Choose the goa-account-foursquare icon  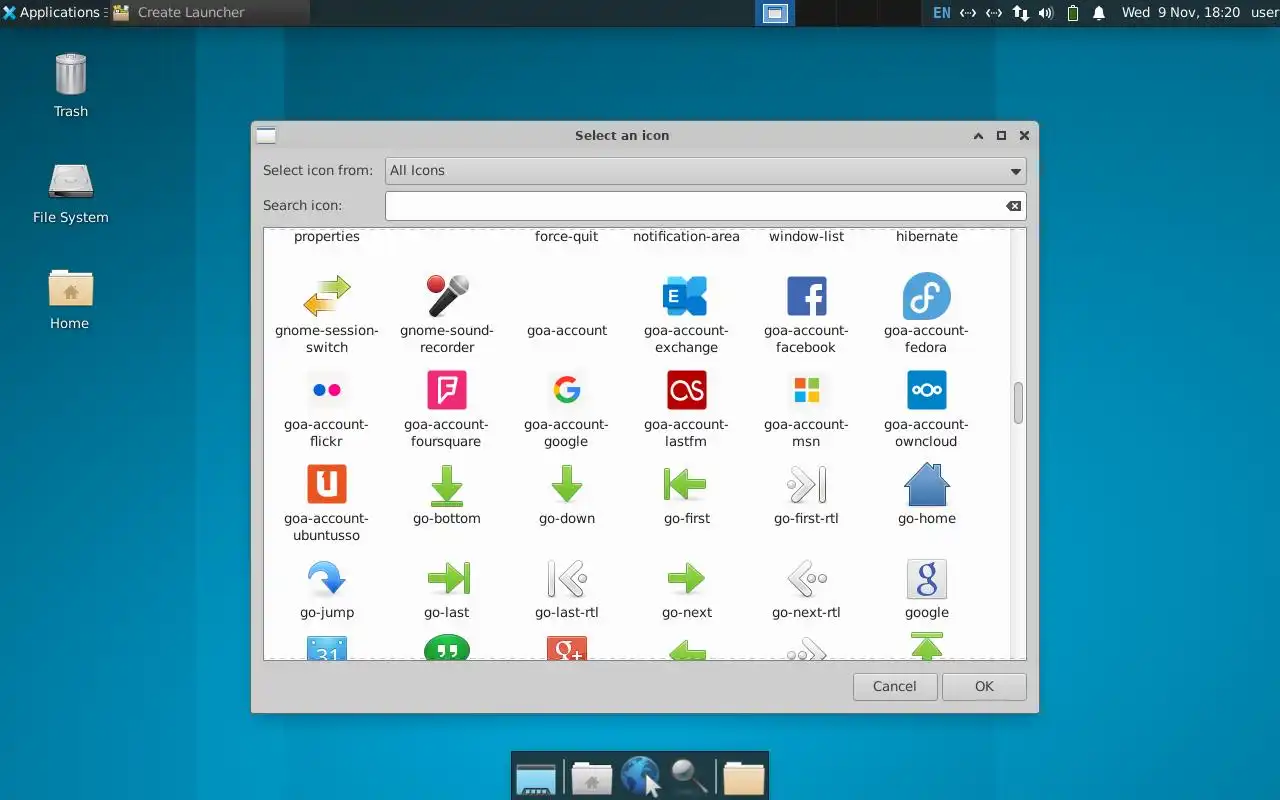point(447,390)
